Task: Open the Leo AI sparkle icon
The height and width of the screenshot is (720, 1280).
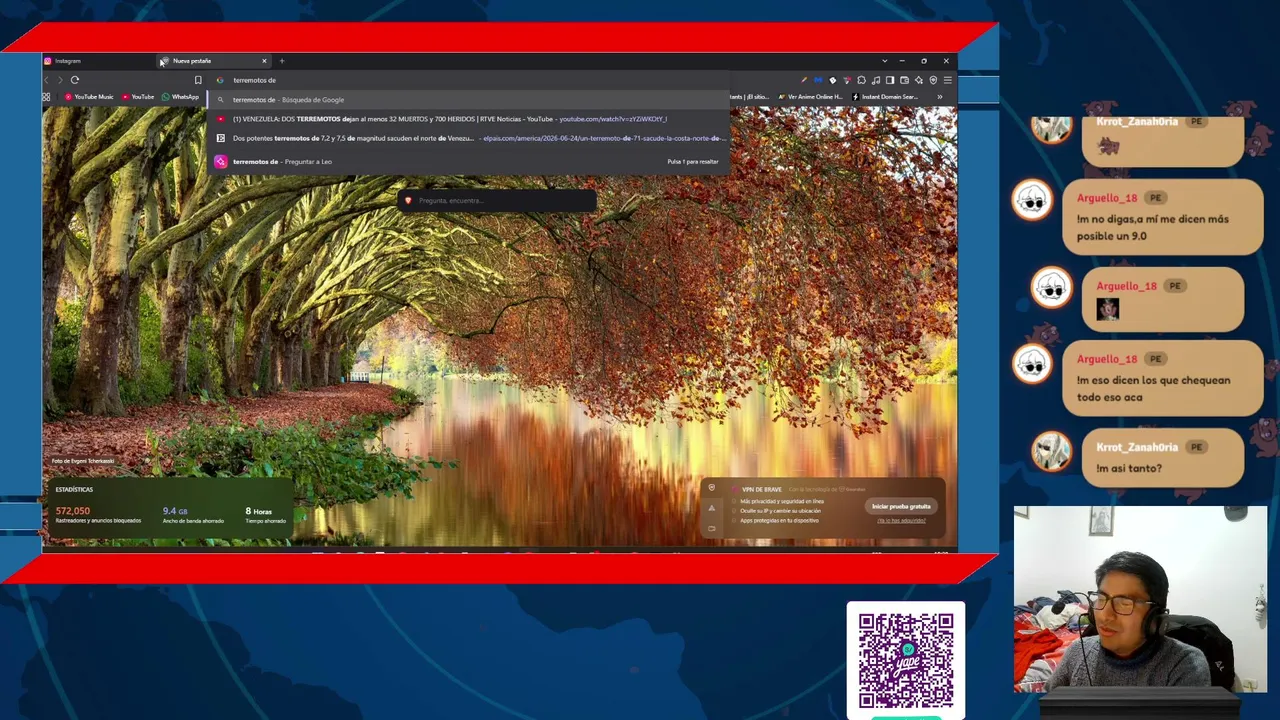Action: (x=919, y=80)
